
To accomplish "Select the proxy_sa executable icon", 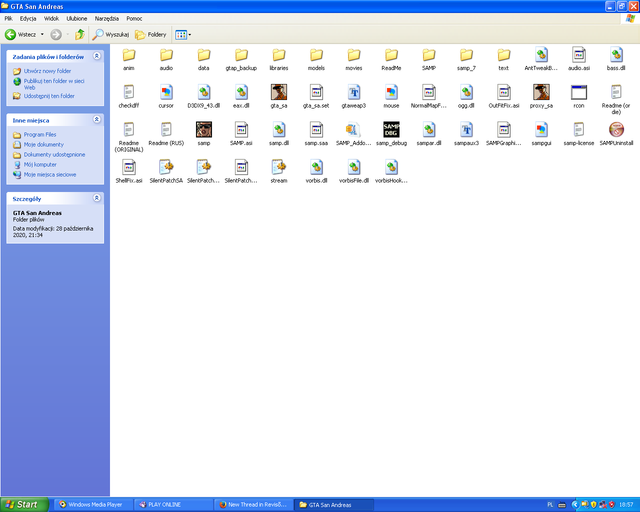I will pos(541,92).
